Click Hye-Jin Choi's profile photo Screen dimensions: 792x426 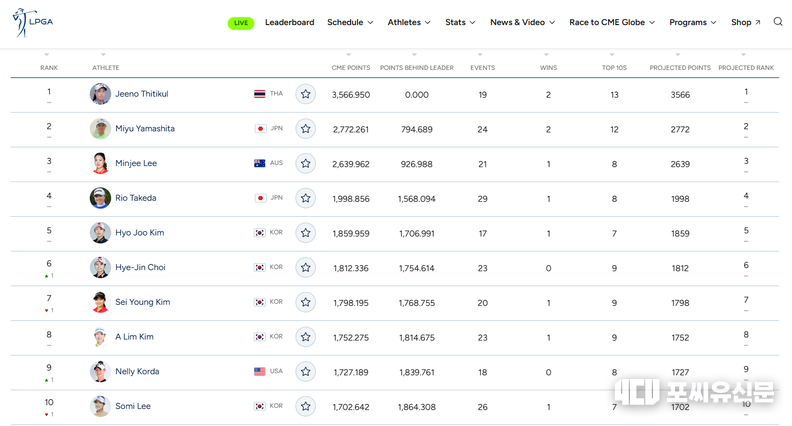pos(100,268)
